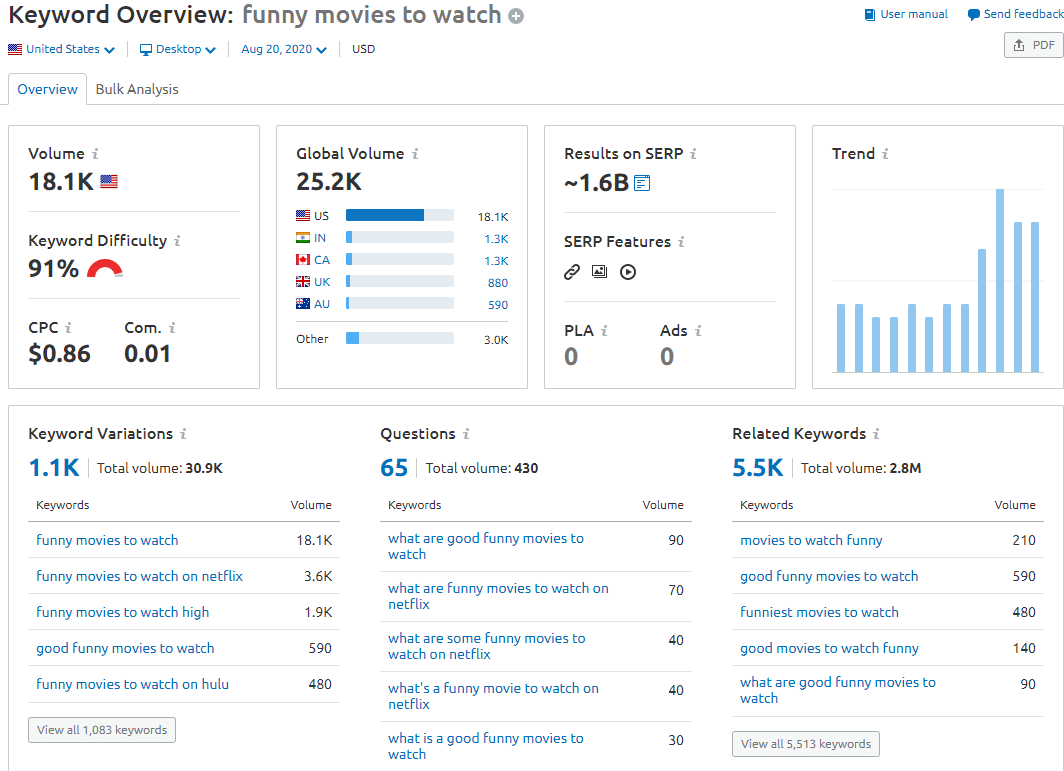
Task: Open question 'what is a good funny movies to watch'
Action: point(486,746)
